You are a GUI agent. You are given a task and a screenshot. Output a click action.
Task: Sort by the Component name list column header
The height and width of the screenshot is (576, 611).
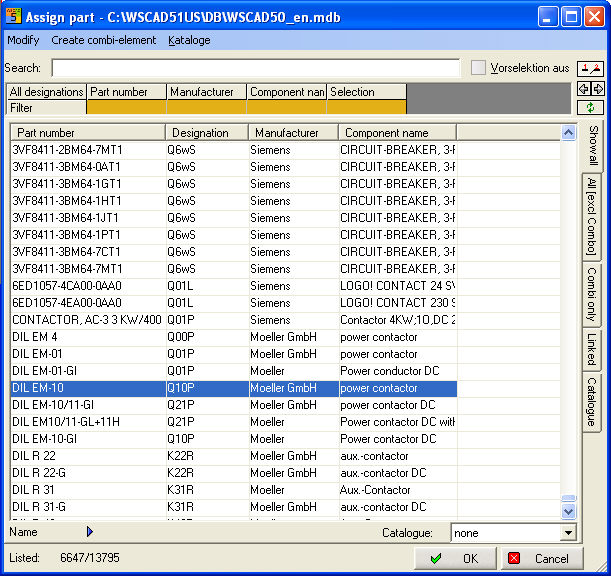coord(397,133)
